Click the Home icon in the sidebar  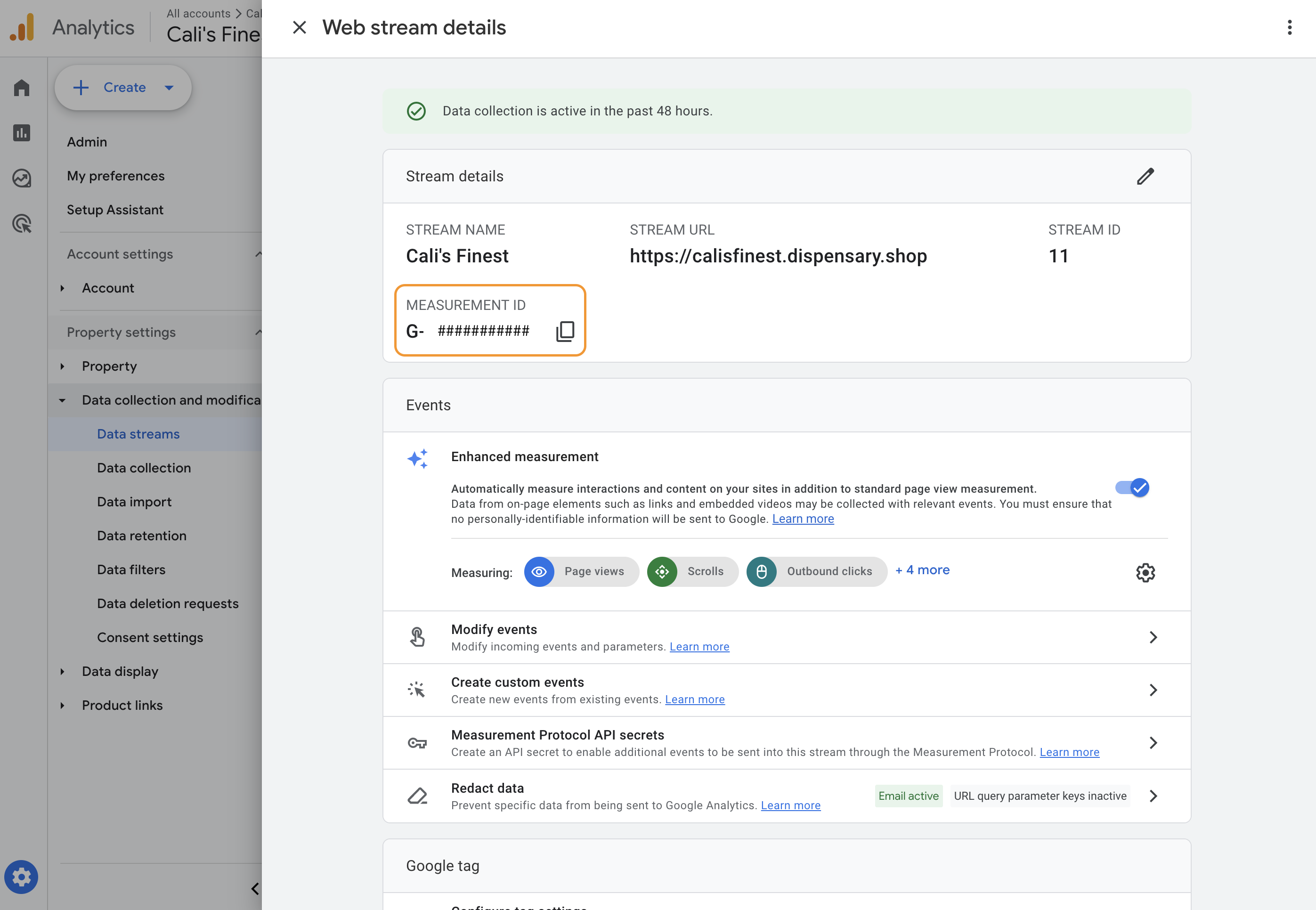point(22,87)
